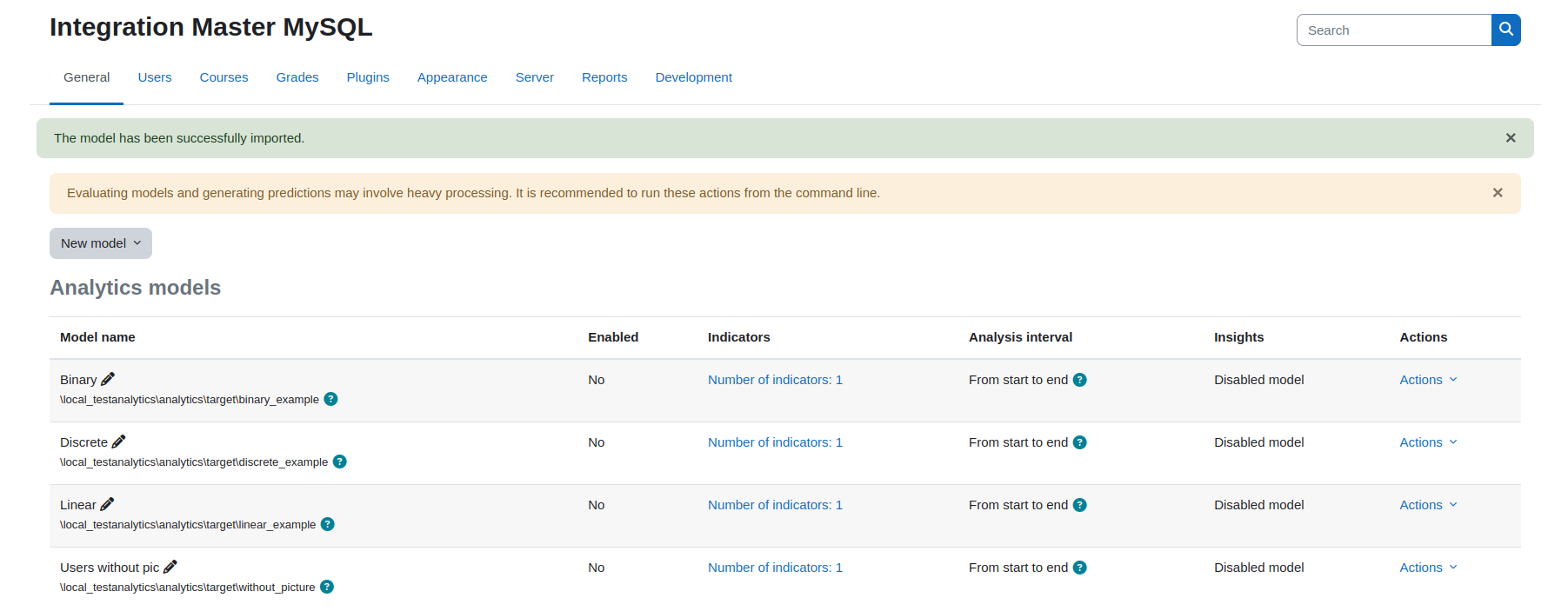Go to the Plugins tab

tap(368, 77)
